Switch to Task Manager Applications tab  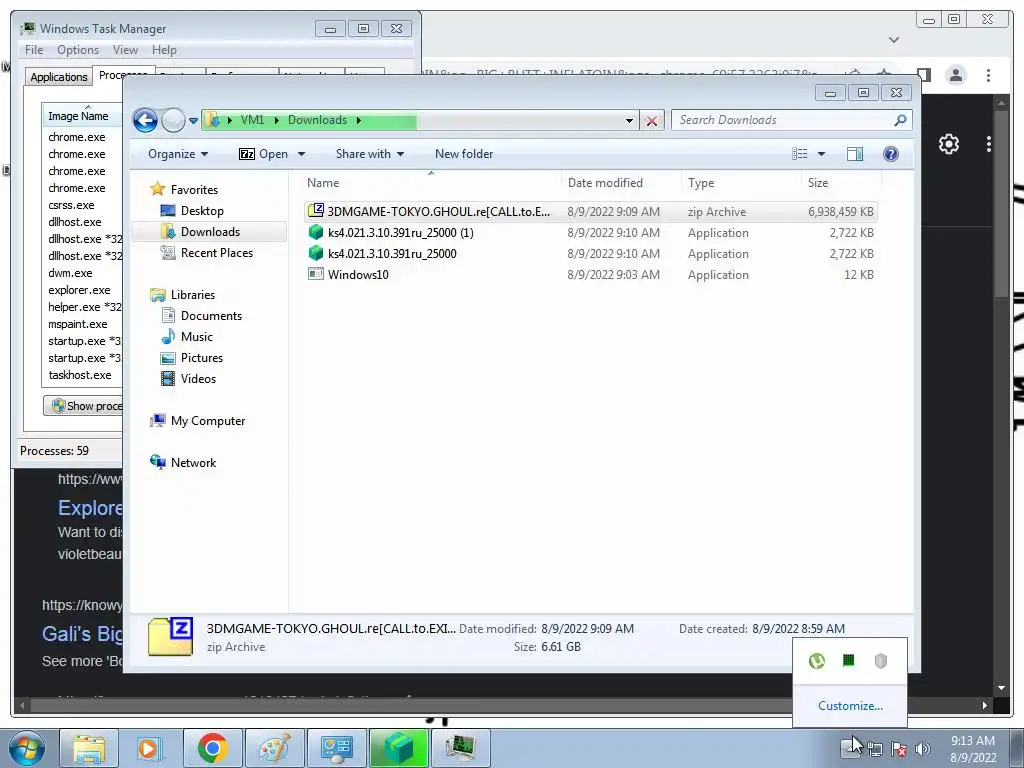point(59,76)
